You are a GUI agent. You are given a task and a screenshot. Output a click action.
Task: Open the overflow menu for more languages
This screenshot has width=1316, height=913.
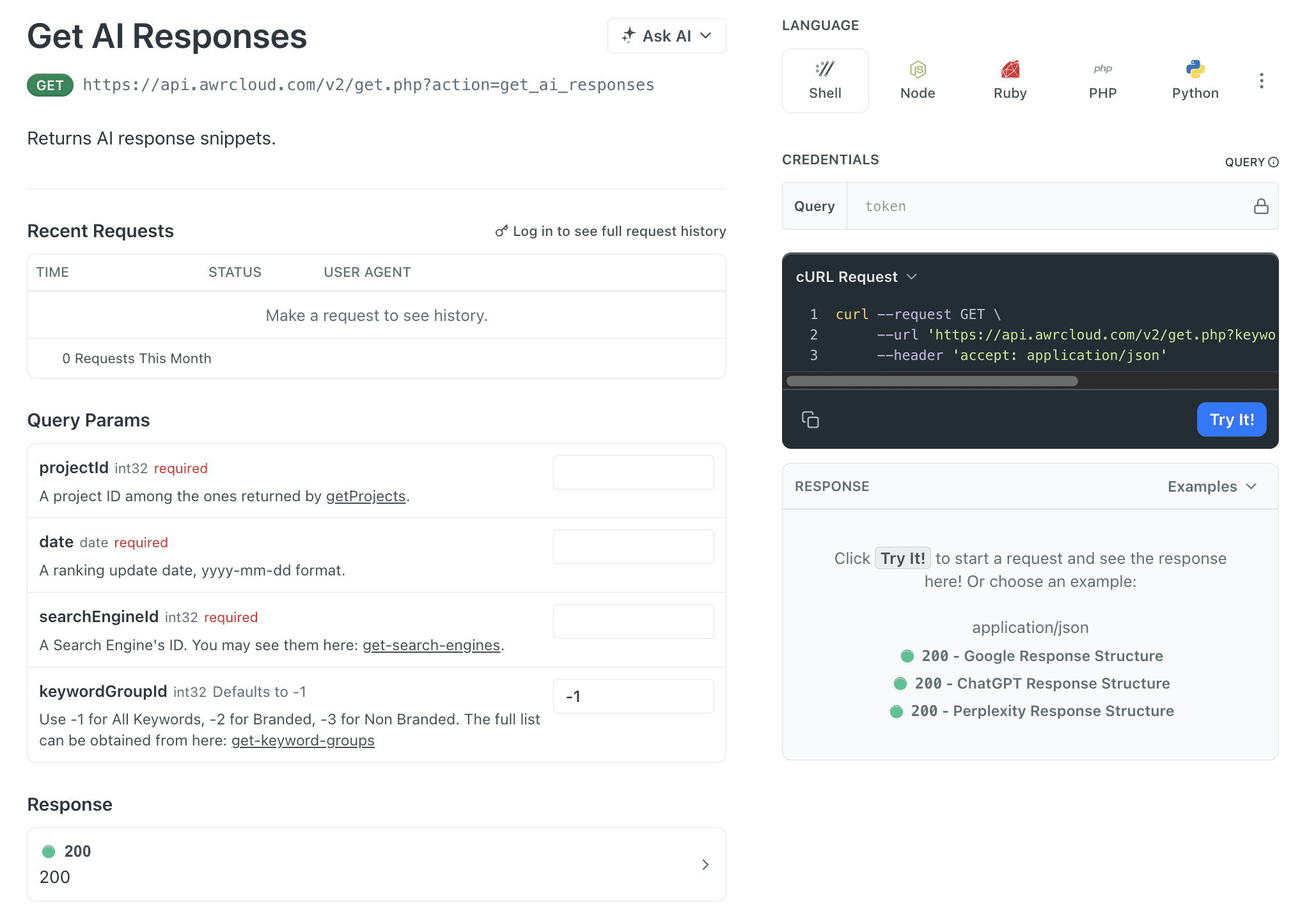pyautogui.click(x=1262, y=81)
